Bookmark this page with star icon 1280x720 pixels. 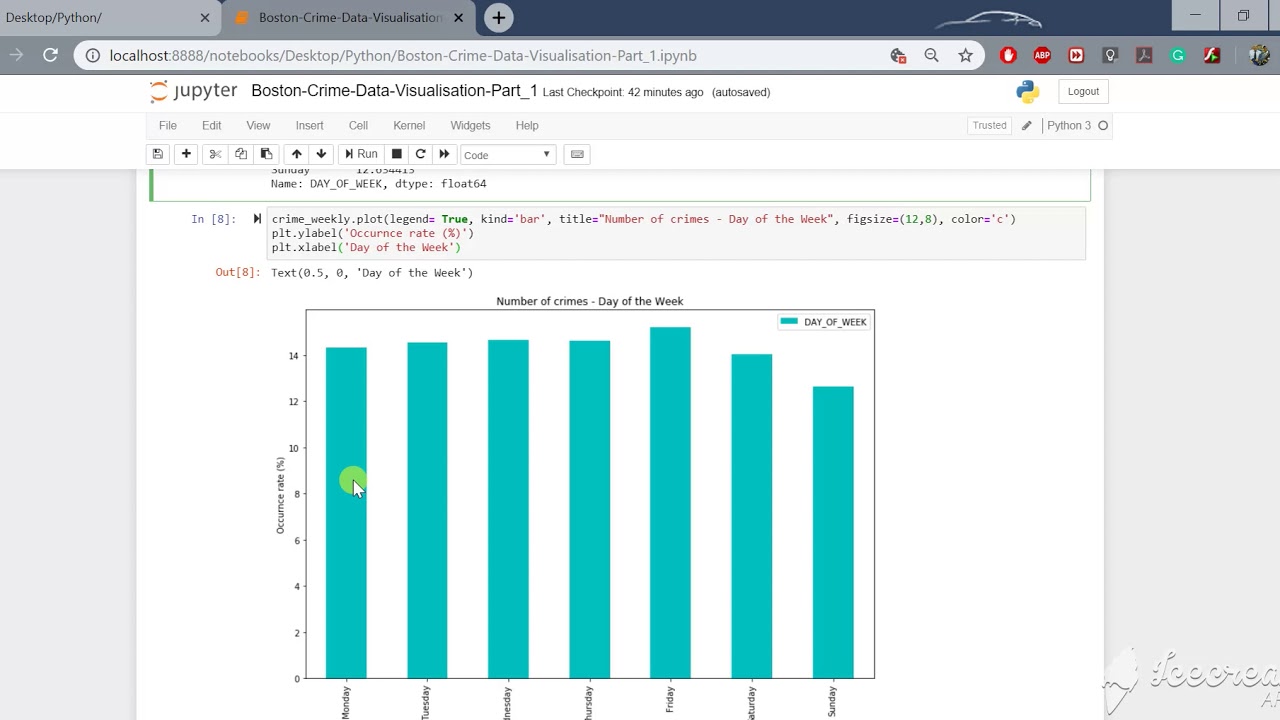click(965, 56)
